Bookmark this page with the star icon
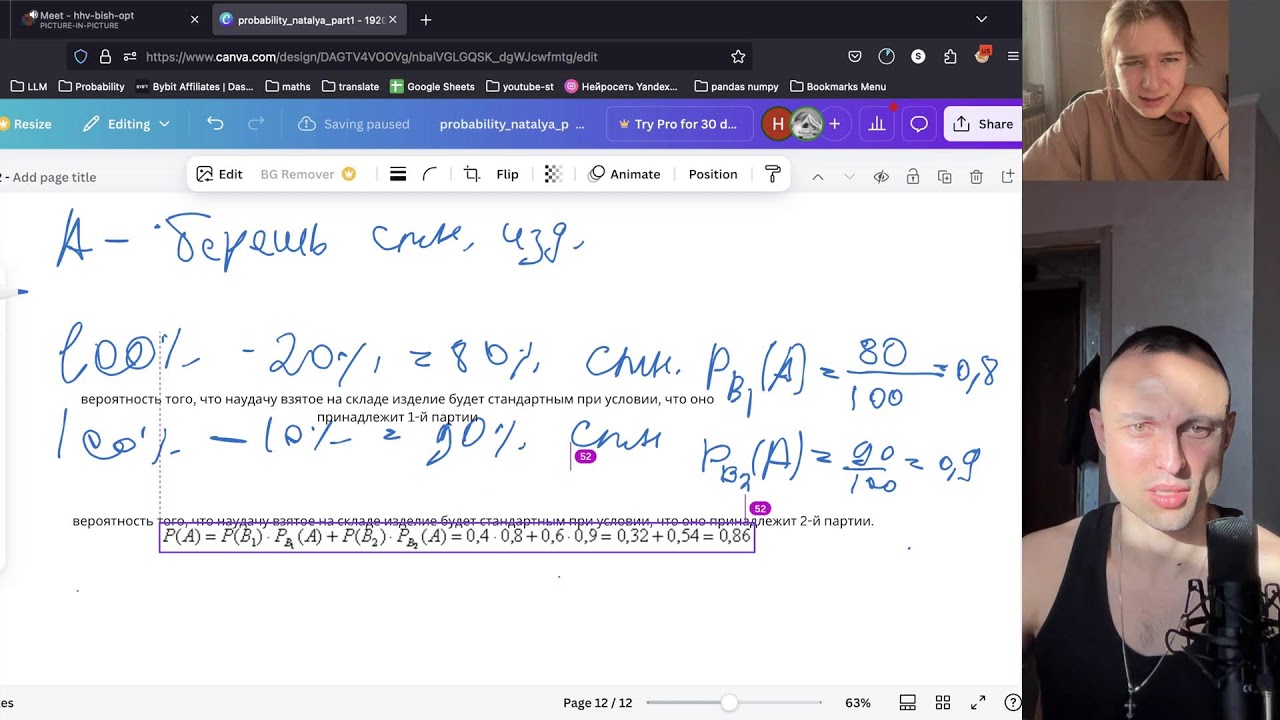 738,57
